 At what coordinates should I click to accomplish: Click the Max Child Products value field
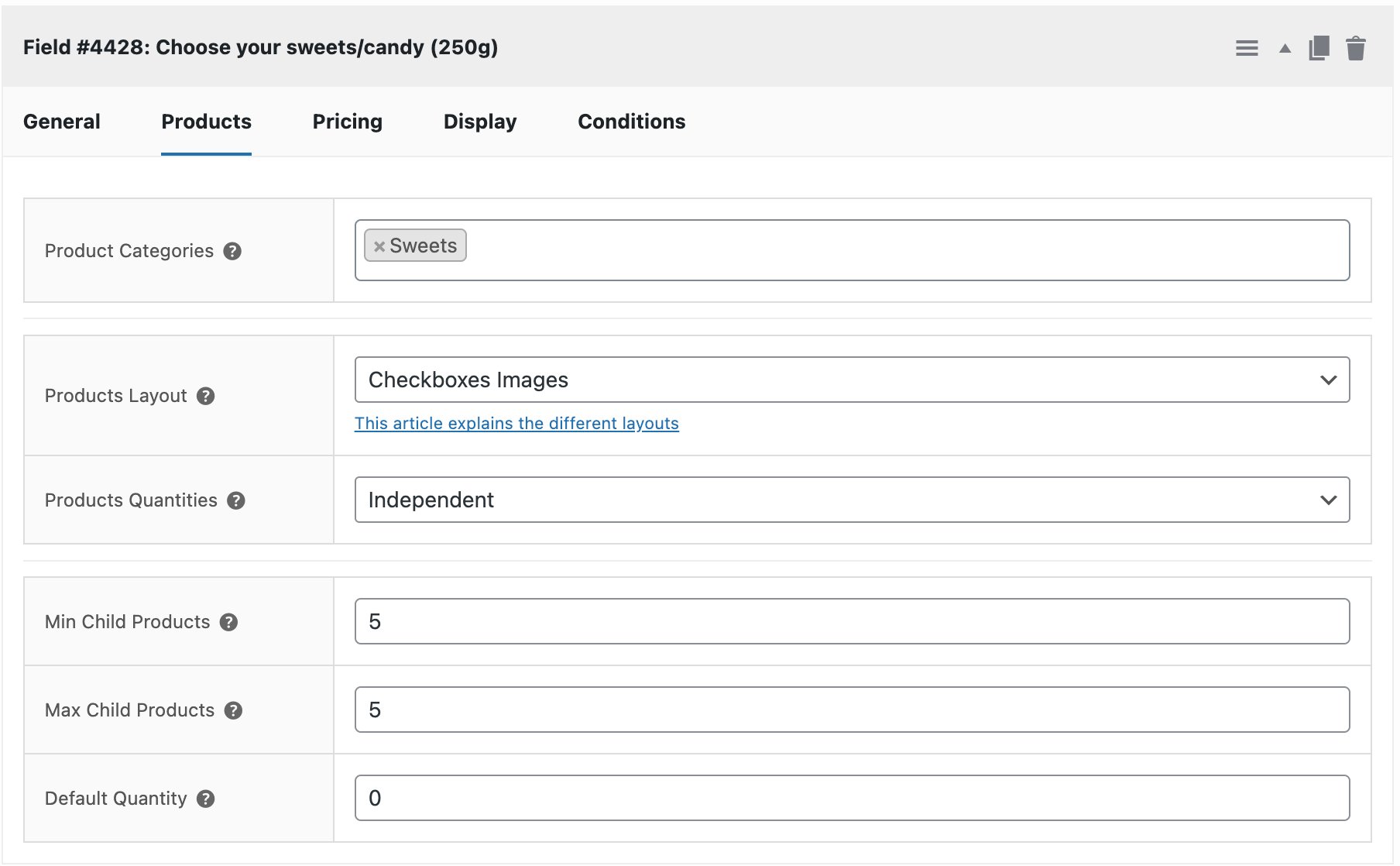(852, 709)
